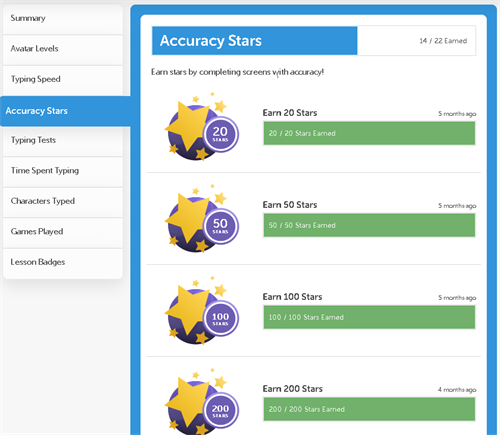Screen dimensions: 500x435
Task: Click the 20 Stars badge icon
Action: (202, 127)
